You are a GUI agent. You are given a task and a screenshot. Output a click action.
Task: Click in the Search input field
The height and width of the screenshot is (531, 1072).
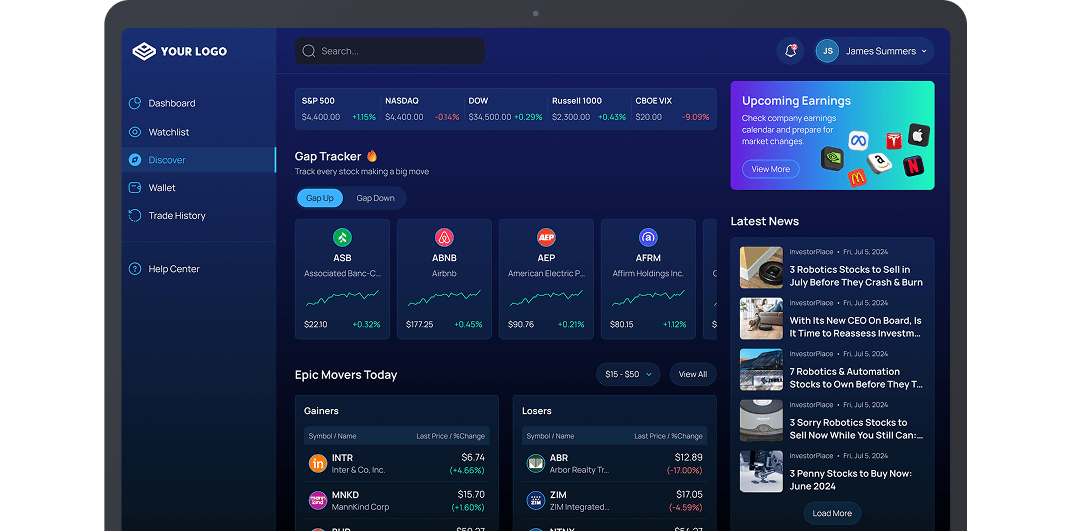tap(390, 51)
